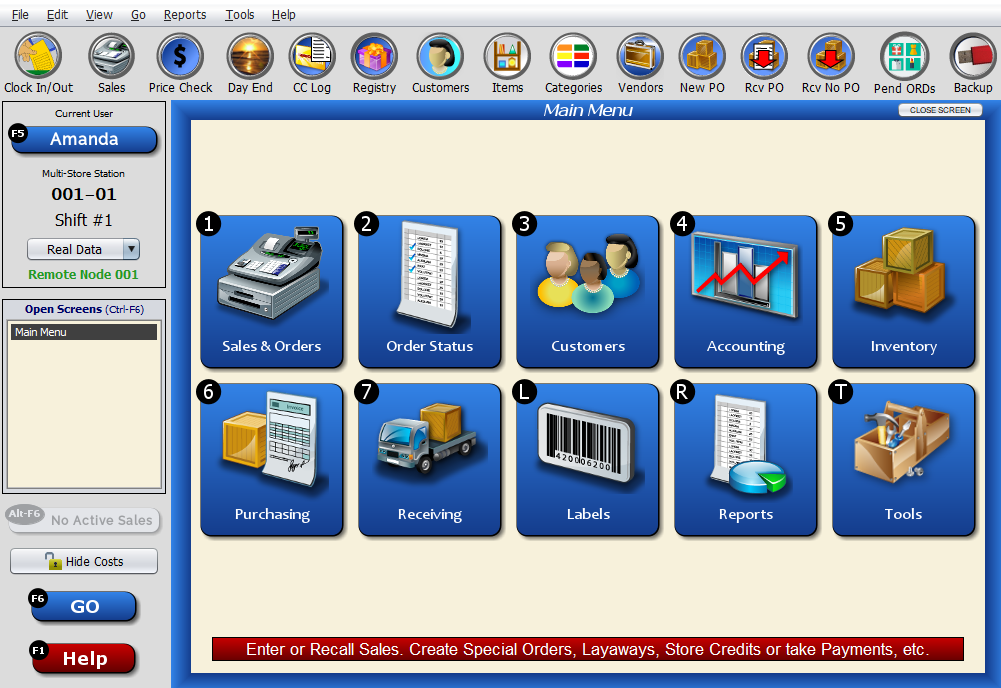Open the Reports menu in menu bar
Screen dimensions: 1001x688
[184, 14]
